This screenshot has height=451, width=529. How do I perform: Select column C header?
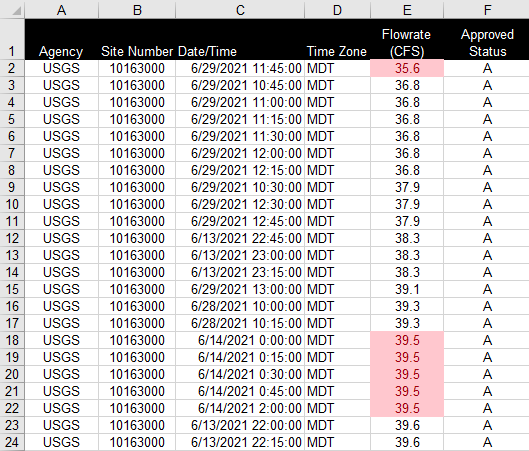click(x=240, y=9)
